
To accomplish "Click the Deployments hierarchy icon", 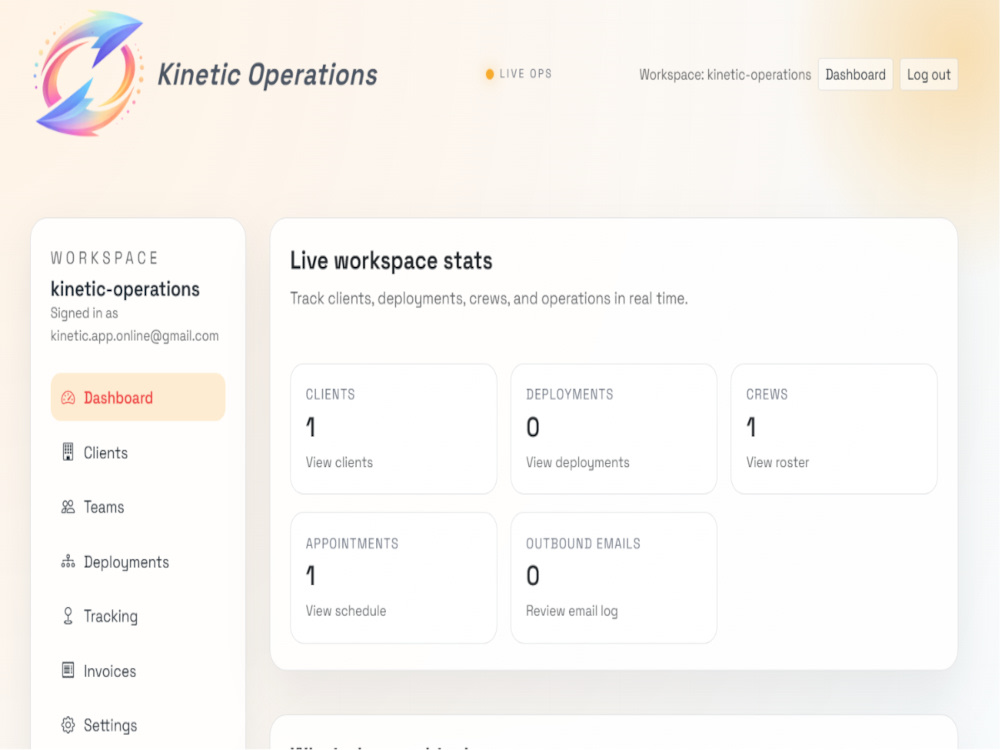I will (x=68, y=562).
